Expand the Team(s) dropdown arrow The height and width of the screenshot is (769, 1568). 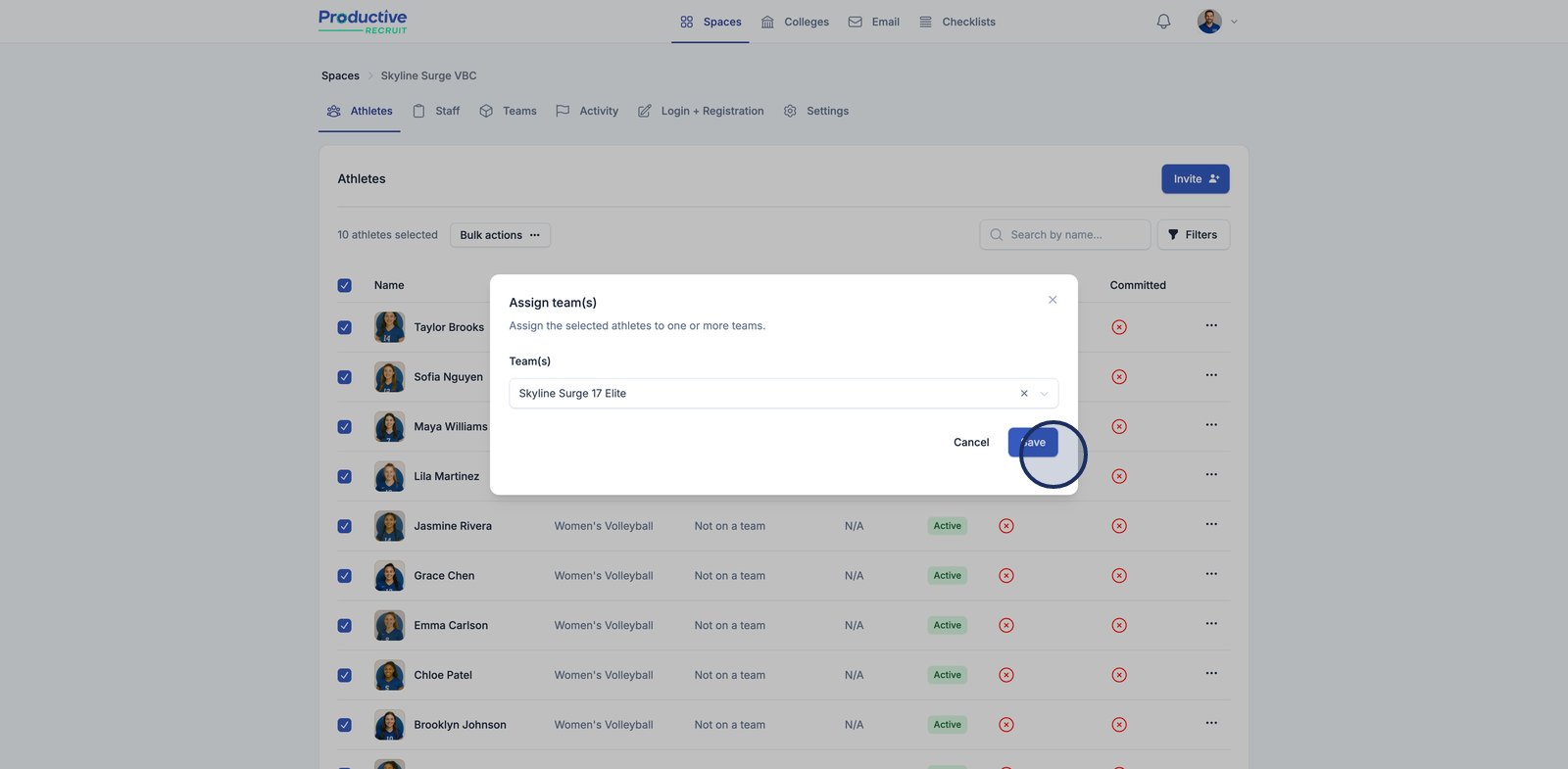(x=1044, y=394)
